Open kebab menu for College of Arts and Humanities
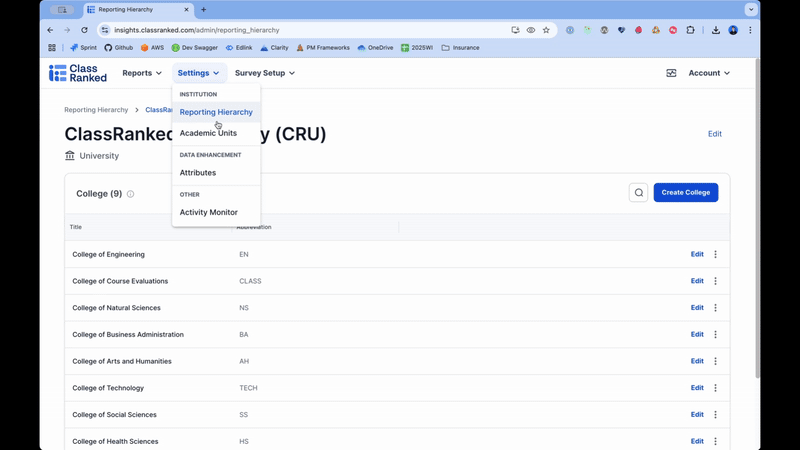 [715, 361]
